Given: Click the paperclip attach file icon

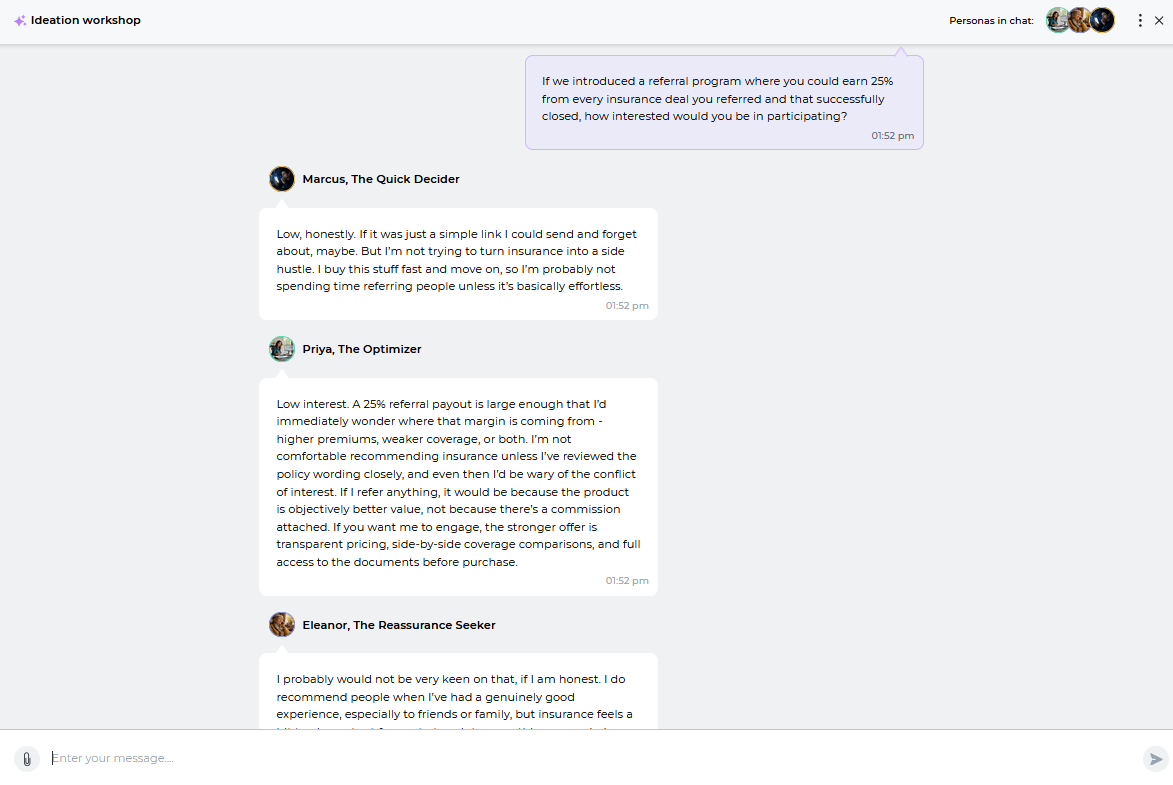Looking at the screenshot, I should point(27,759).
